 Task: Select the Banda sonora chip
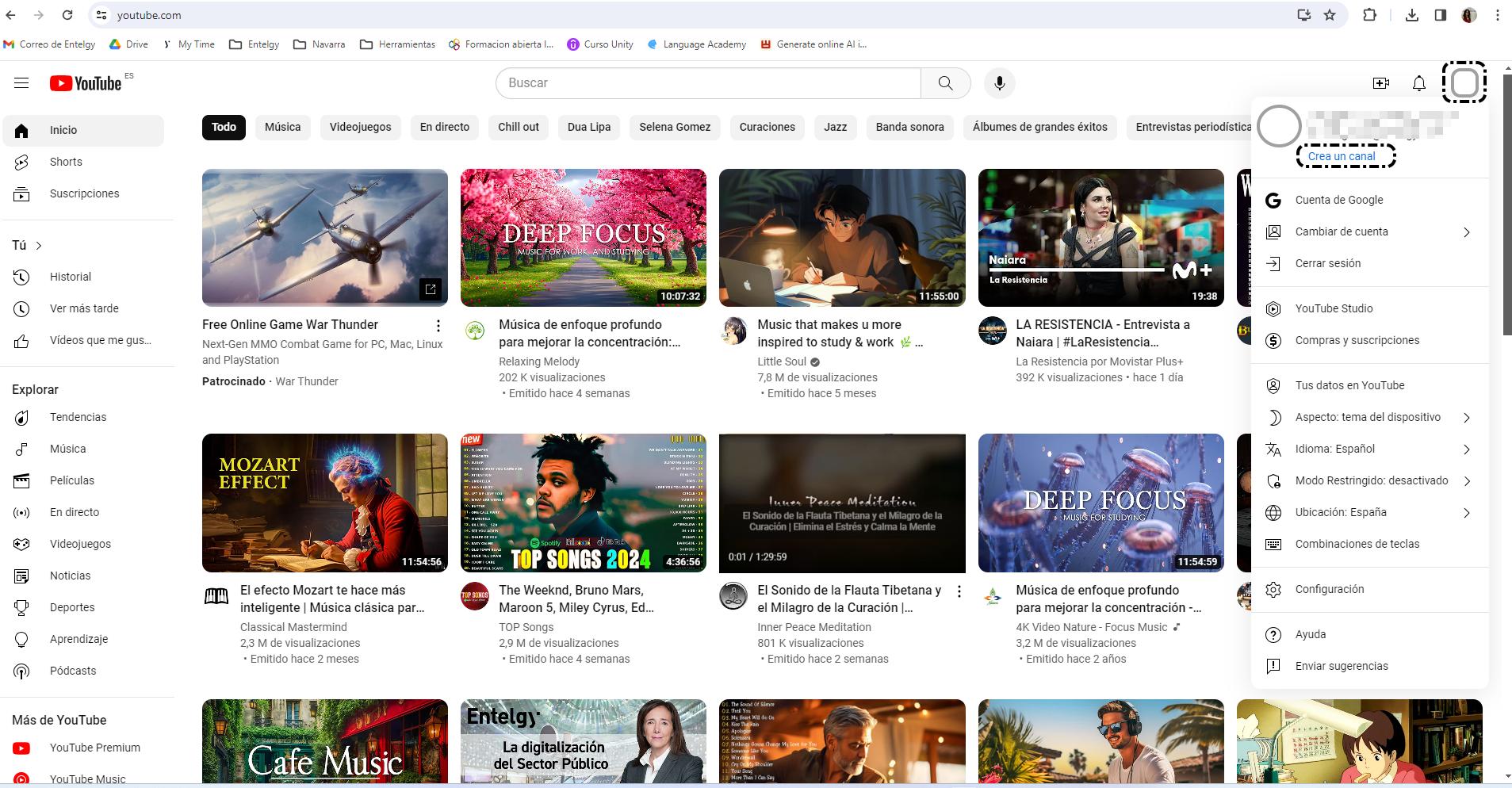point(909,127)
